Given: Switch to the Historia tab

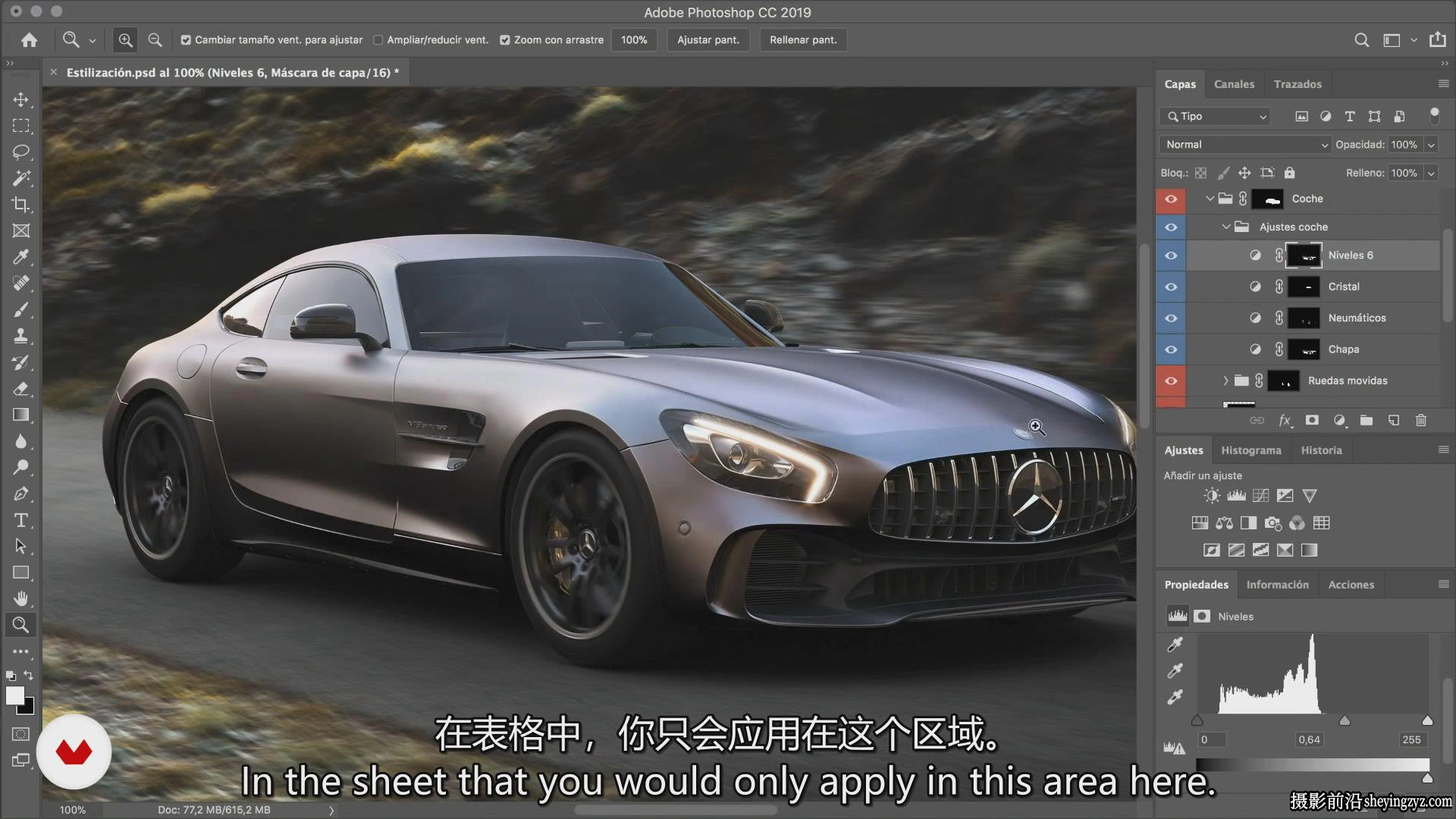Looking at the screenshot, I should click(1321, 450).
